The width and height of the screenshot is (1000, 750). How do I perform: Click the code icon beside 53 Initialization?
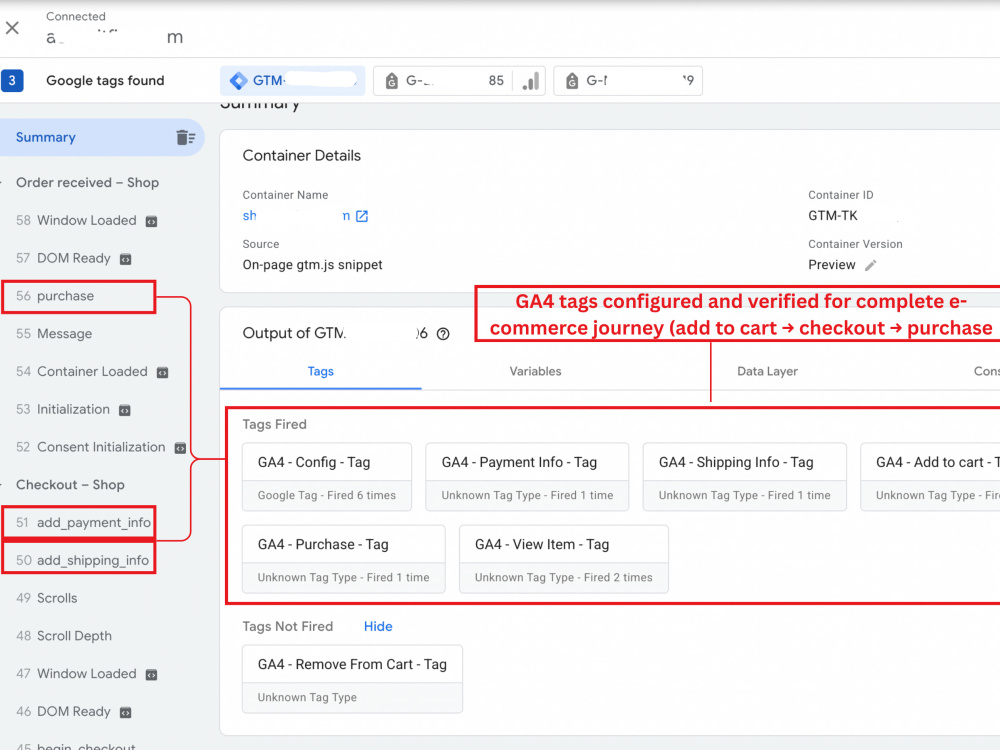(125, 410)
